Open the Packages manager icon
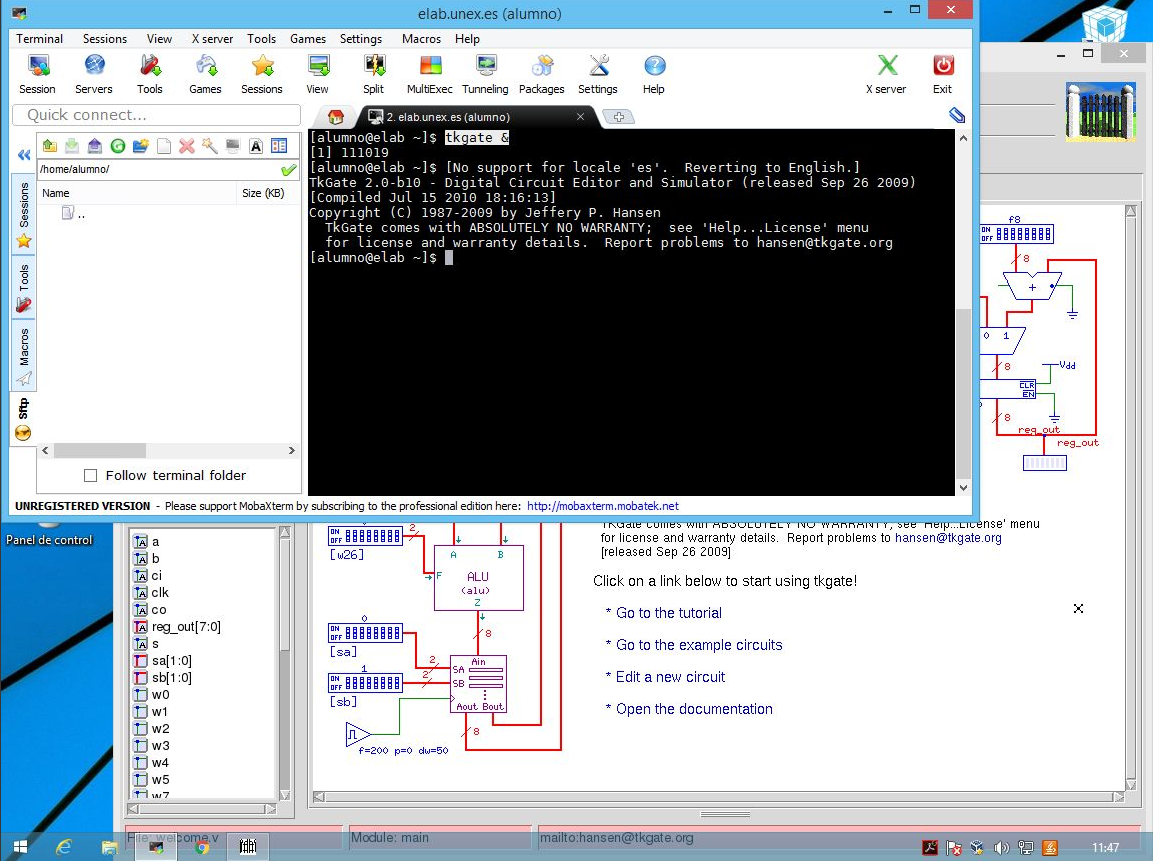This screenshot has width=1153, height=861. [542, 74]
